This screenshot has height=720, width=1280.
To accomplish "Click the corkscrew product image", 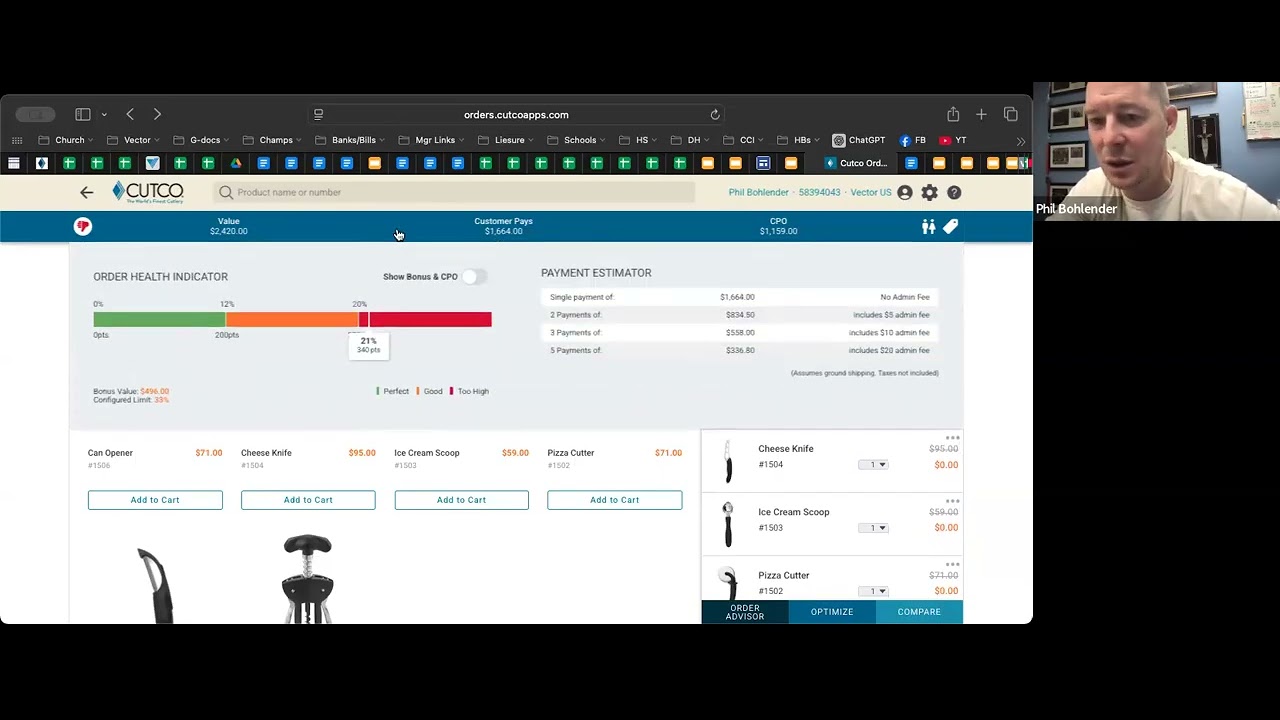I will tap(307, 579).
